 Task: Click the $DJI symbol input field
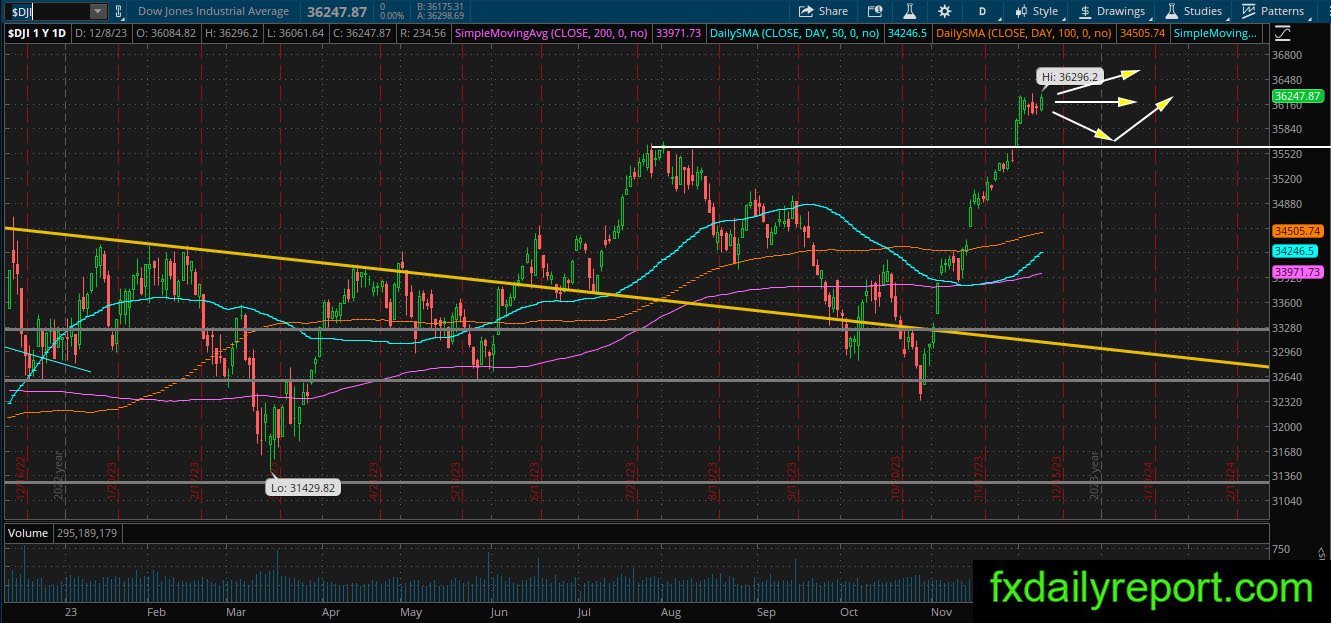tap(46, 11)
